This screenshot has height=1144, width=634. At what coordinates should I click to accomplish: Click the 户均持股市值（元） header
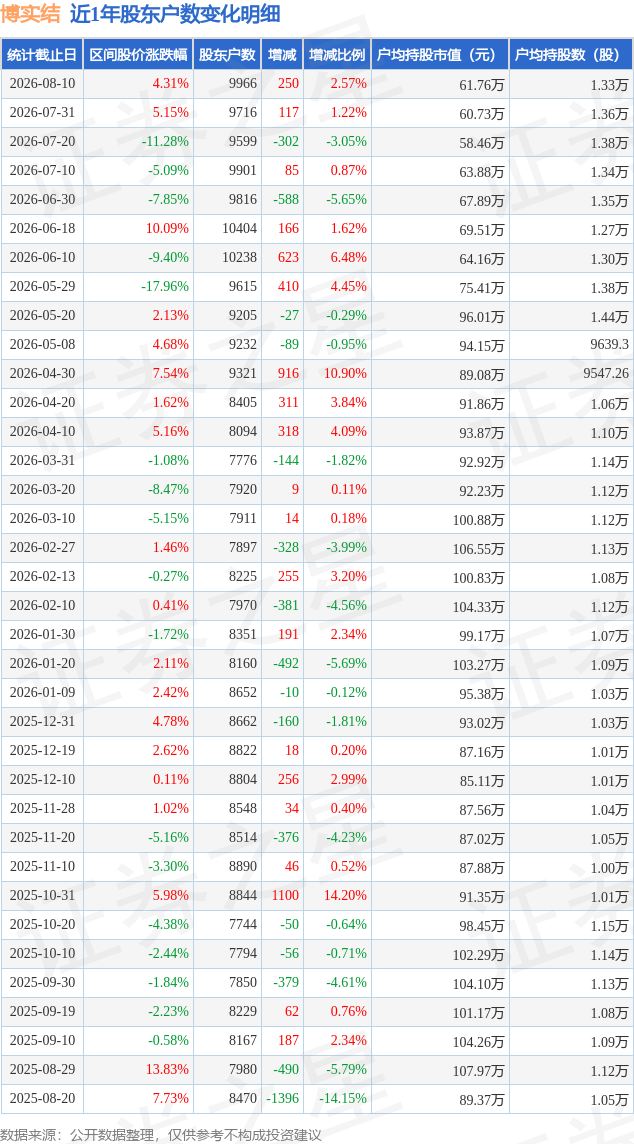[439, 55]
